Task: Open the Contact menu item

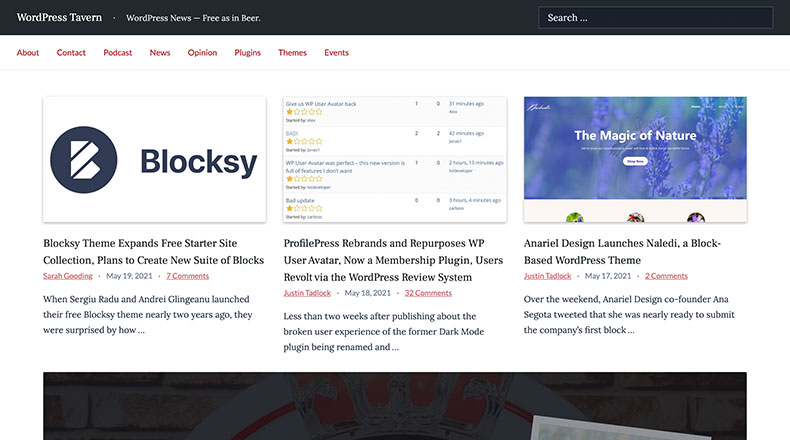Action: coord(71,52)
